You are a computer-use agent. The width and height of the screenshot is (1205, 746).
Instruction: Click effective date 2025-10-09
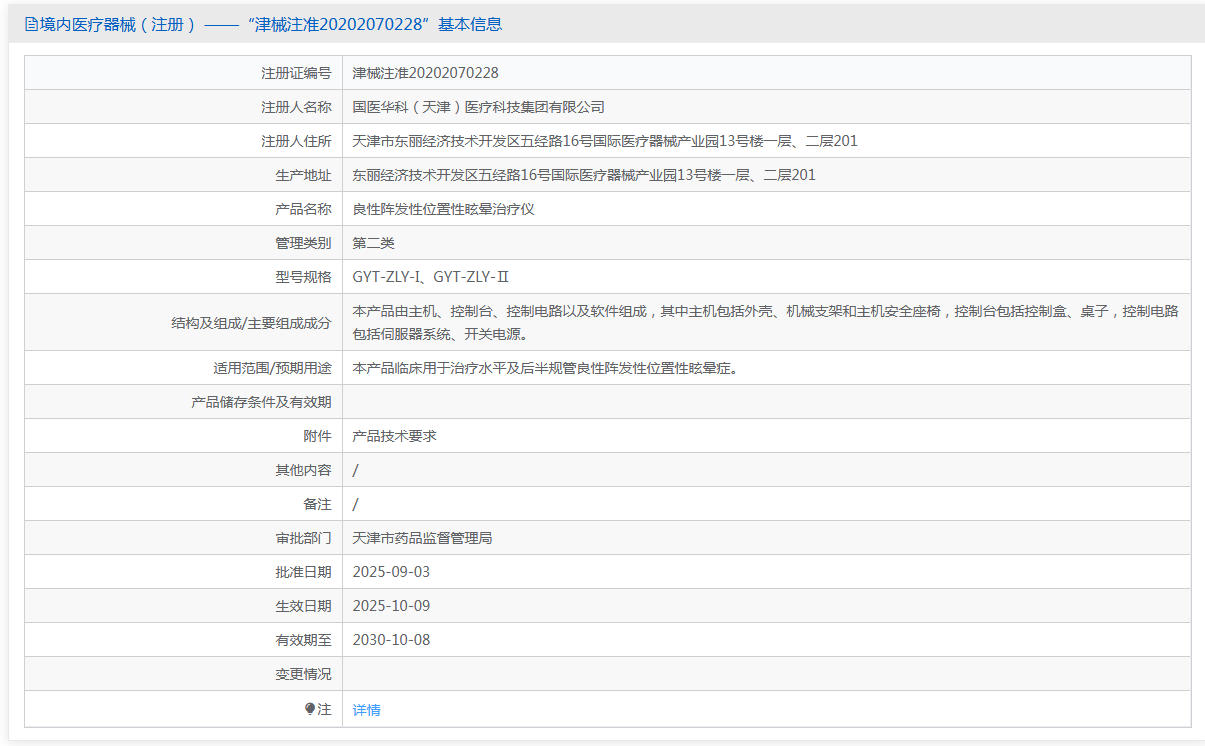pos(391,606)
